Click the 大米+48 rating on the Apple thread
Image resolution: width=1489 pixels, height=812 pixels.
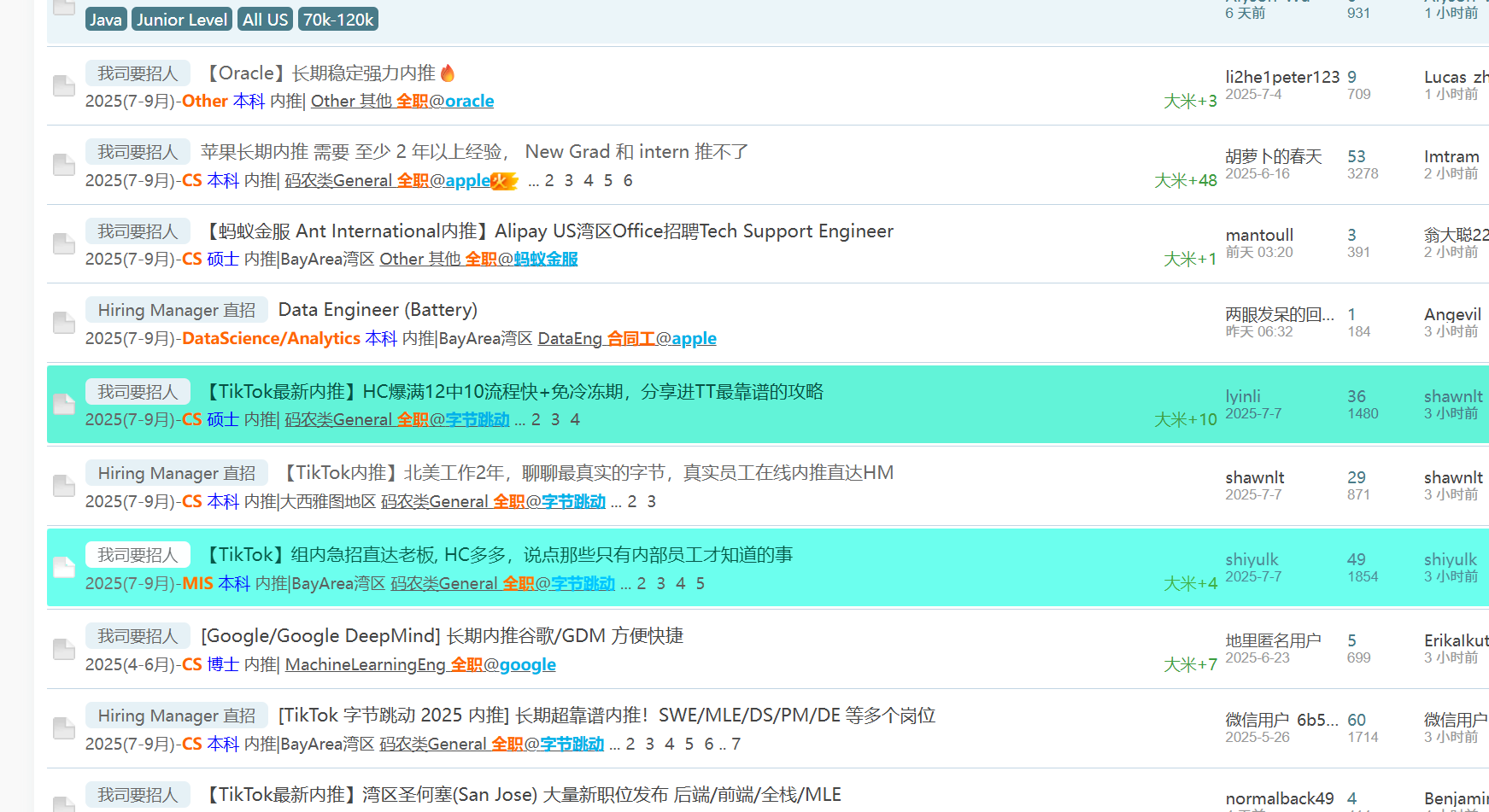[1186, 181]
